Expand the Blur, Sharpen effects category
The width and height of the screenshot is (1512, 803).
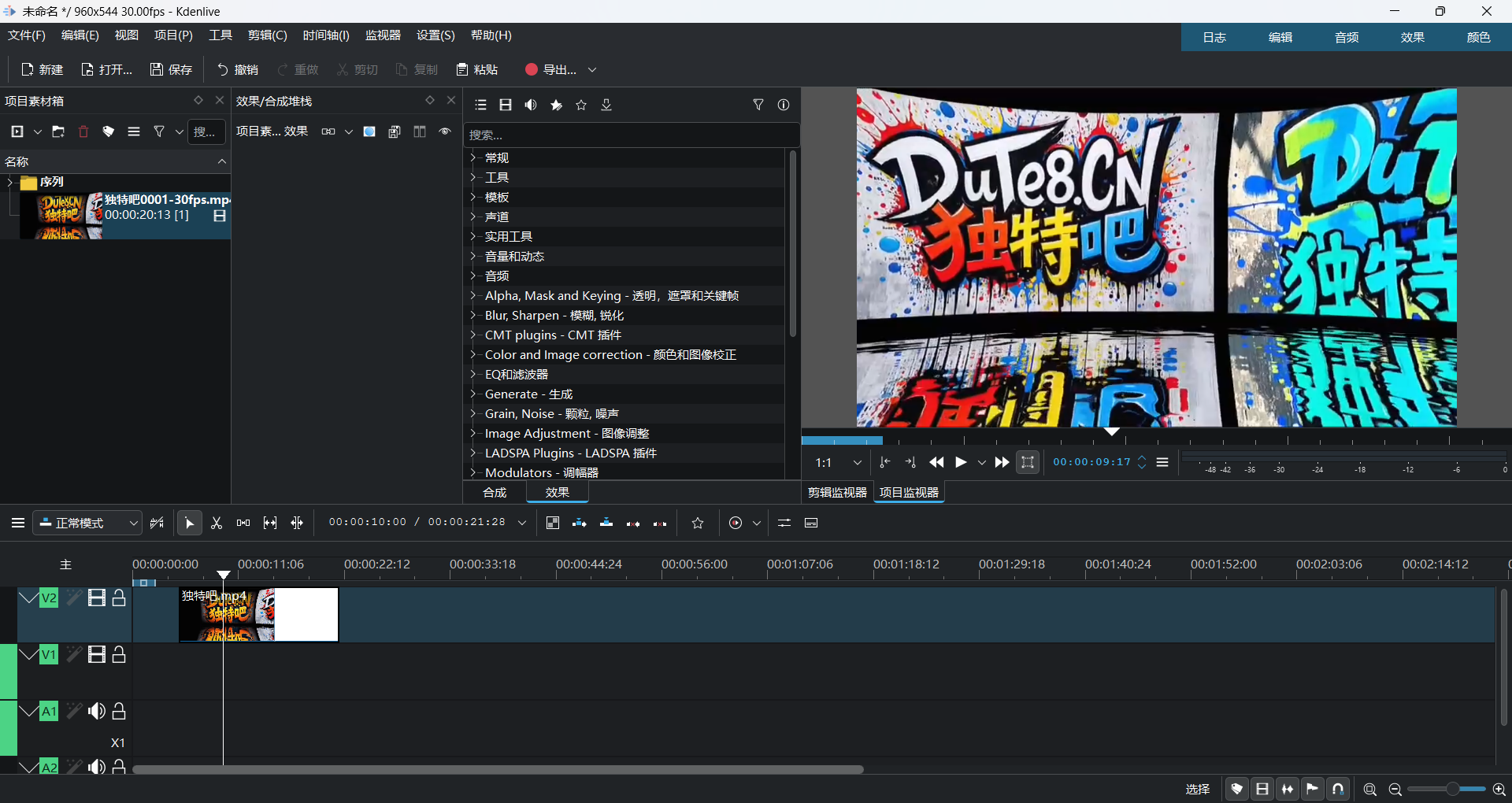473,315
